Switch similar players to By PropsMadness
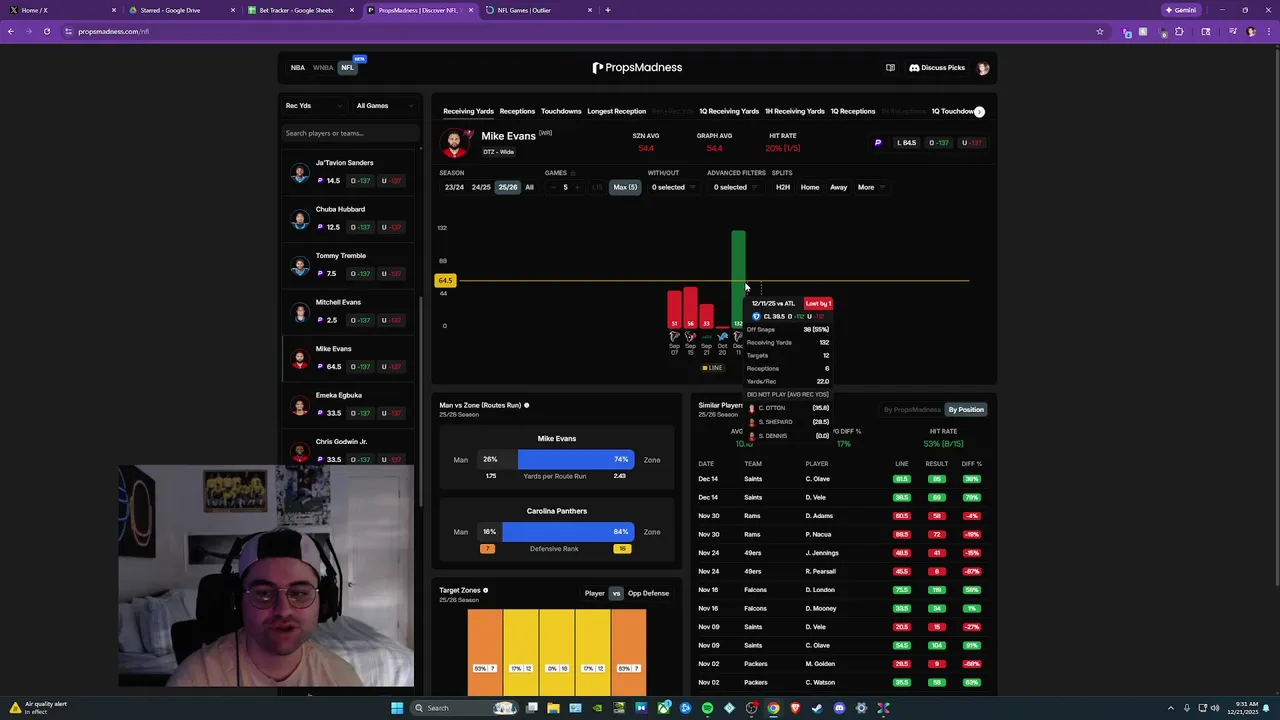 click(912, 409)
